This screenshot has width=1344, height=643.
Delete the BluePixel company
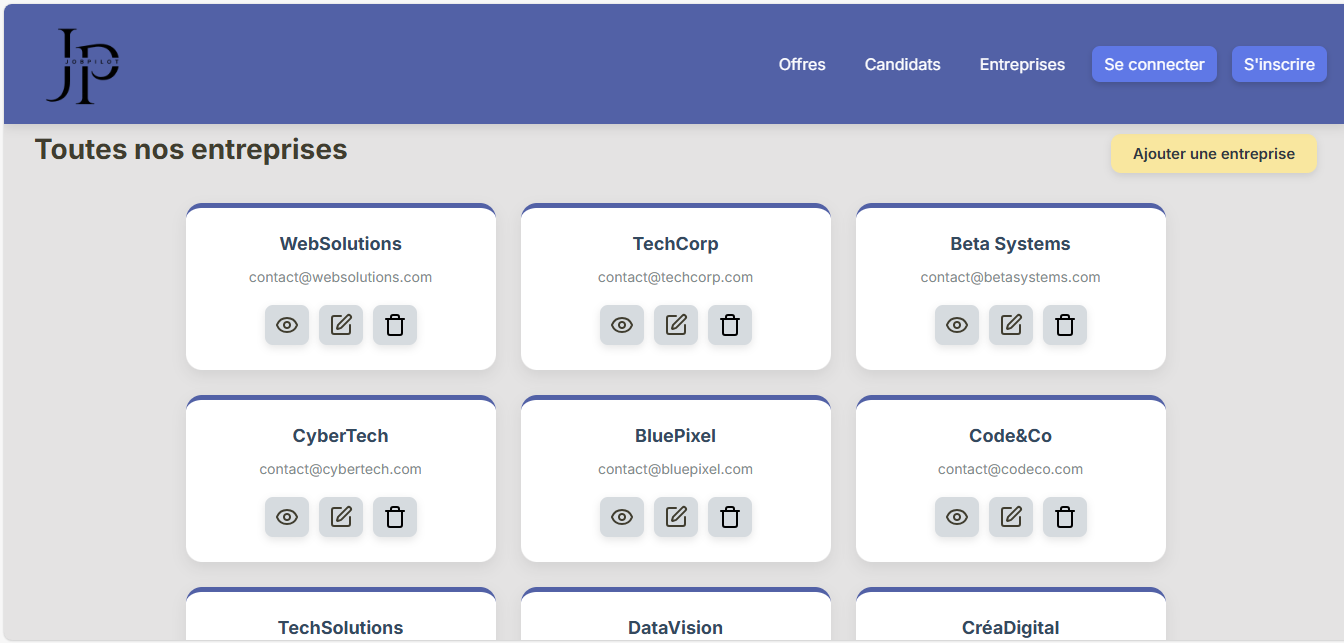(730, 517)
